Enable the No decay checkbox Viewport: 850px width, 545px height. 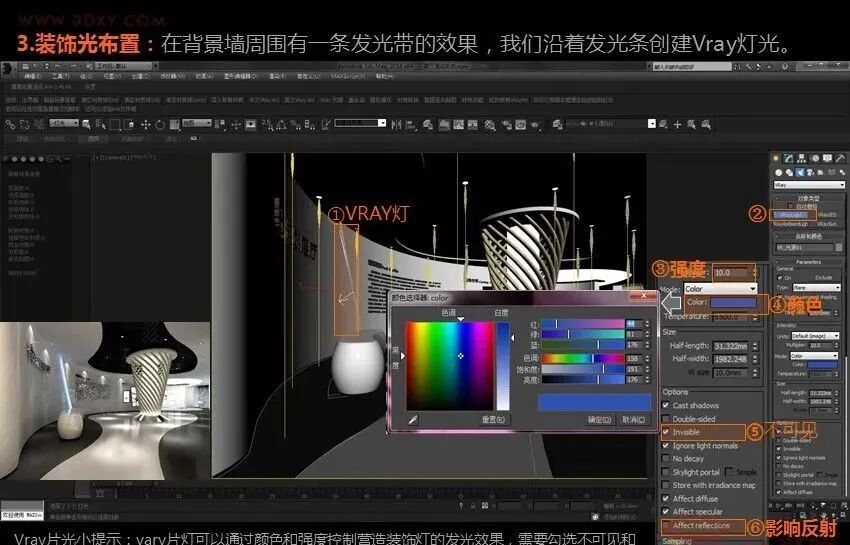(x=666, y=459)
